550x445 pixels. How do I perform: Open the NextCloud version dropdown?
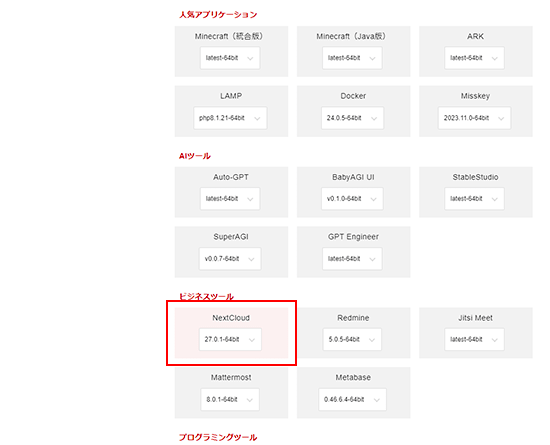(x=230, y=339)
